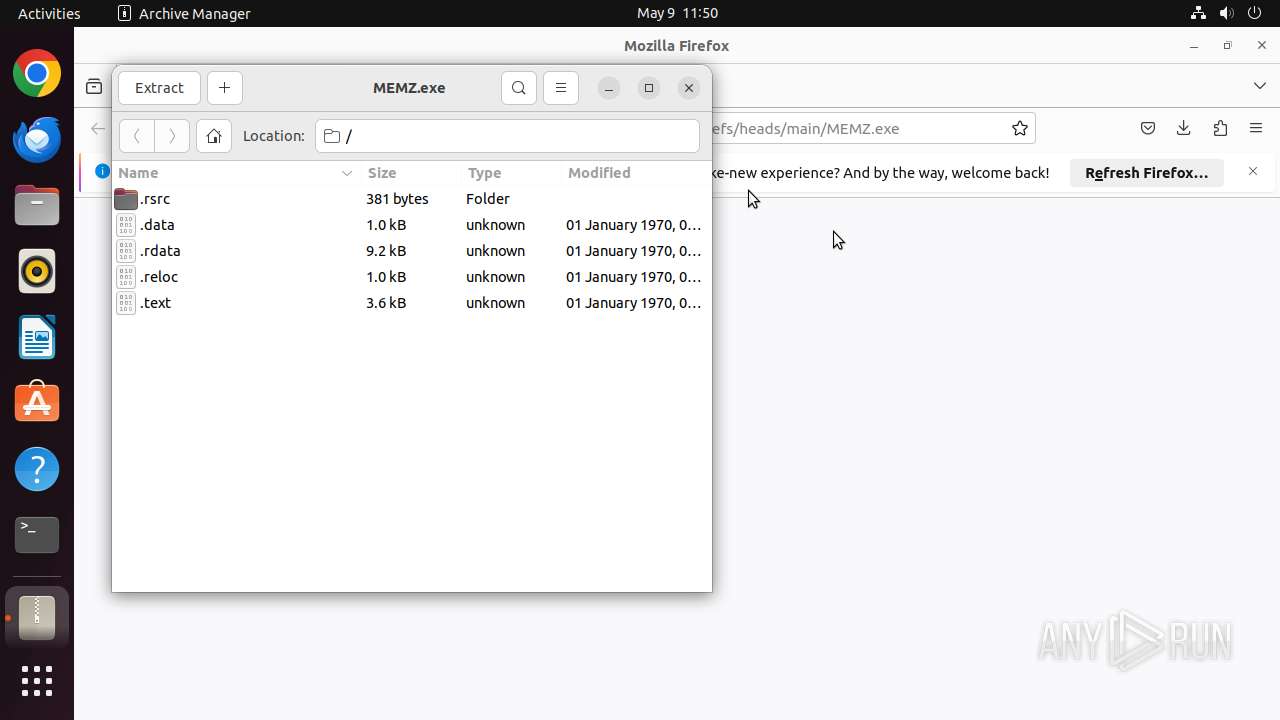
Task: Open Help from the dock
Action: click(37, 469)
